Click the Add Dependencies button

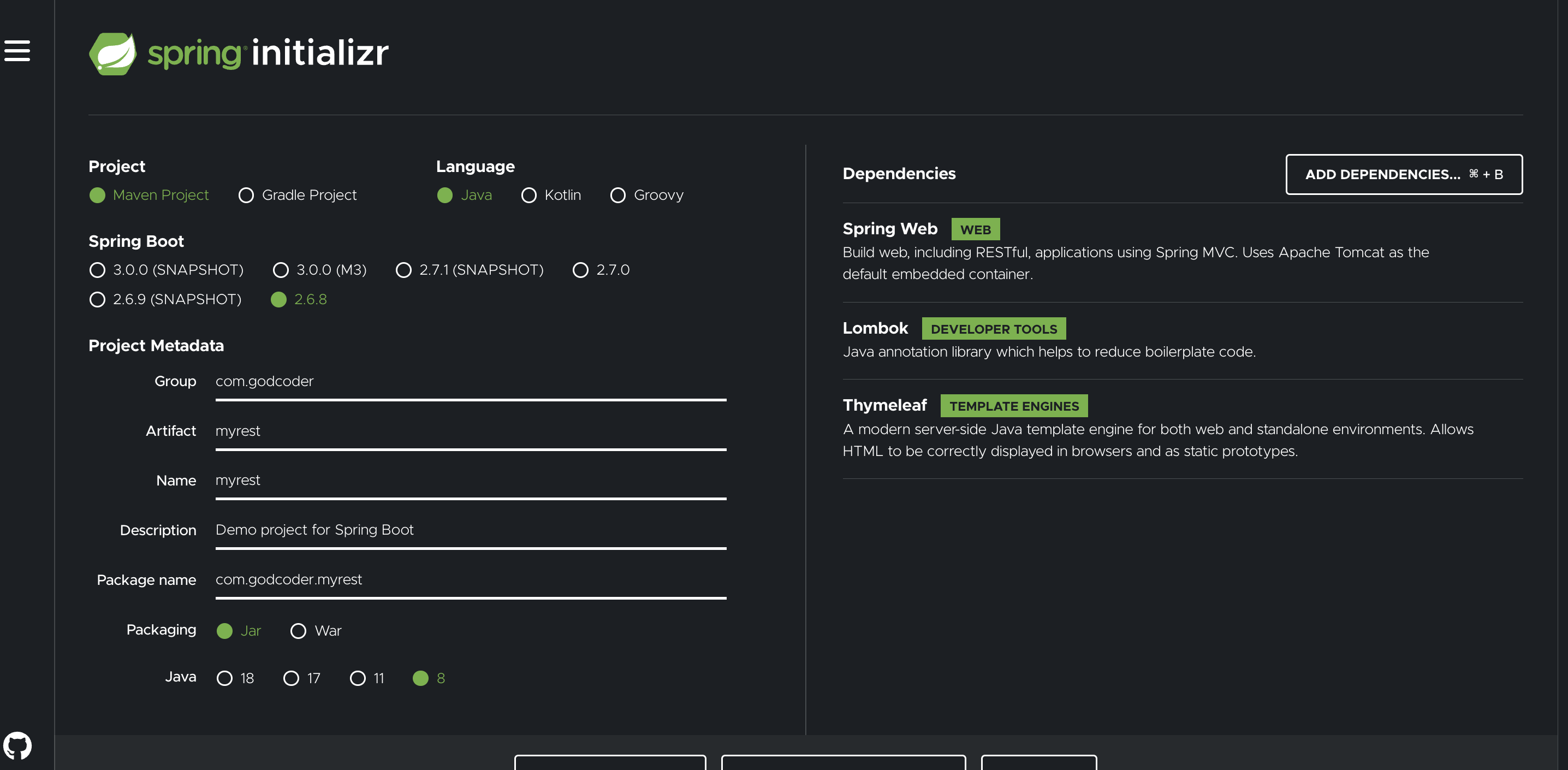1403,175
